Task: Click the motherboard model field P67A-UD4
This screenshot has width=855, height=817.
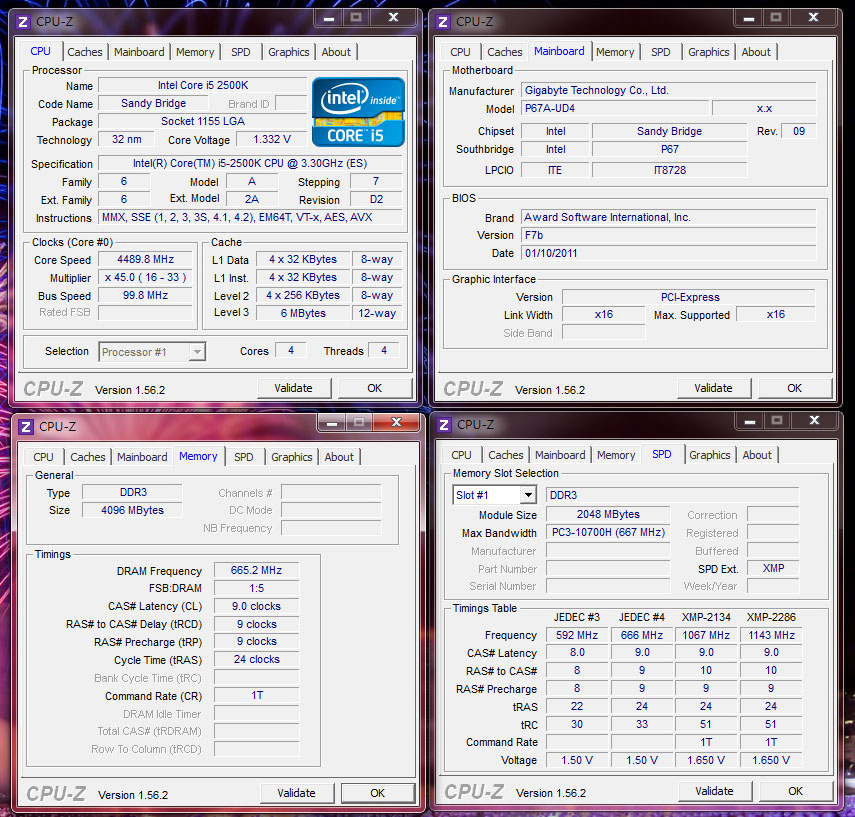Action: [x=616, y=108]
